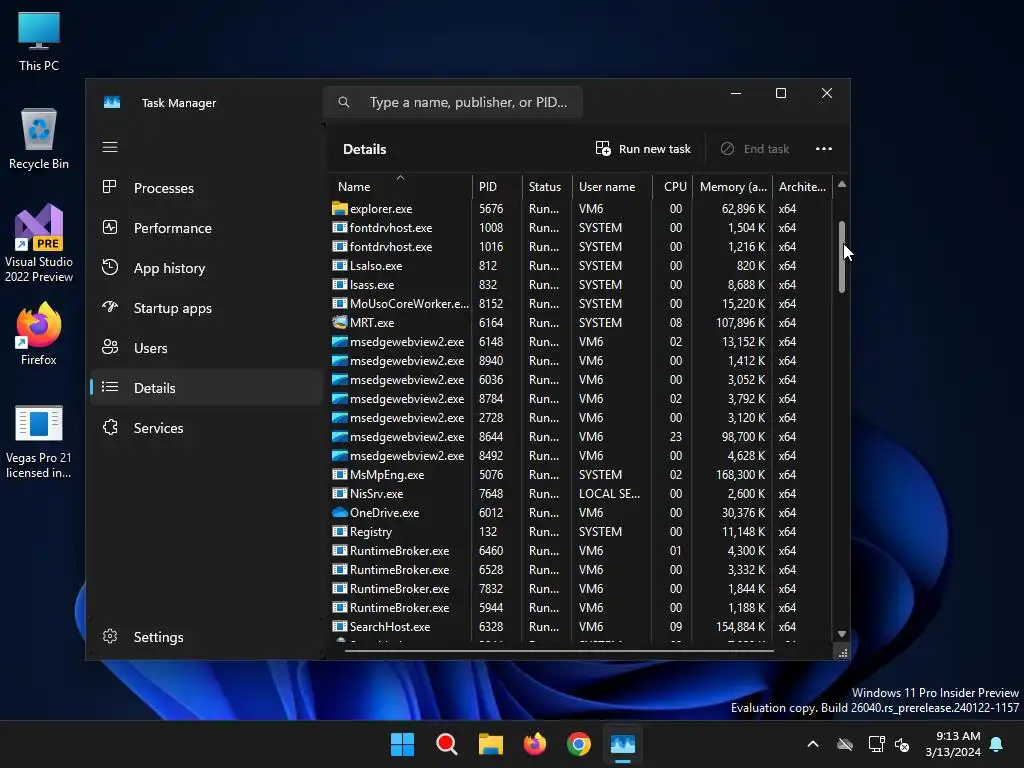The width and height of the screenshot is (1024, 768).
Task: Open the Performance page
Action: [206, 228]
